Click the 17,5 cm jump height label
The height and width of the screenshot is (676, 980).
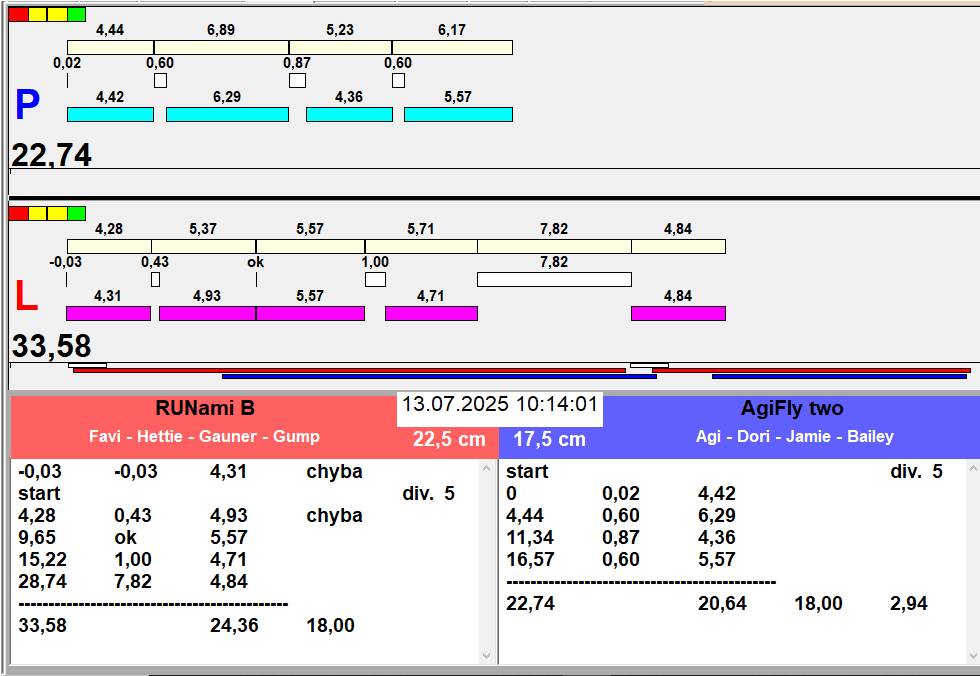point(549,439)
